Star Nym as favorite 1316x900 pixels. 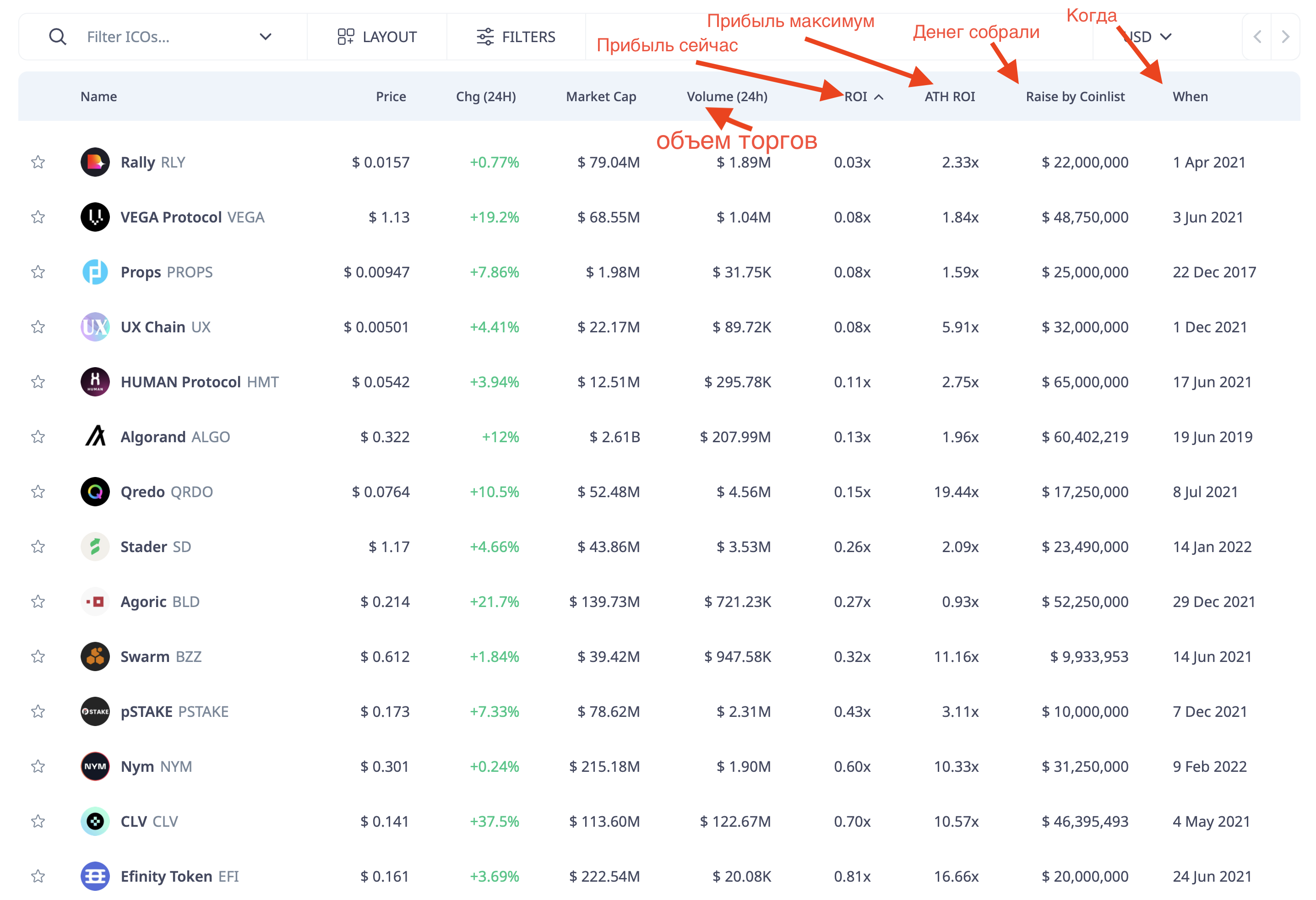[38, 766]
